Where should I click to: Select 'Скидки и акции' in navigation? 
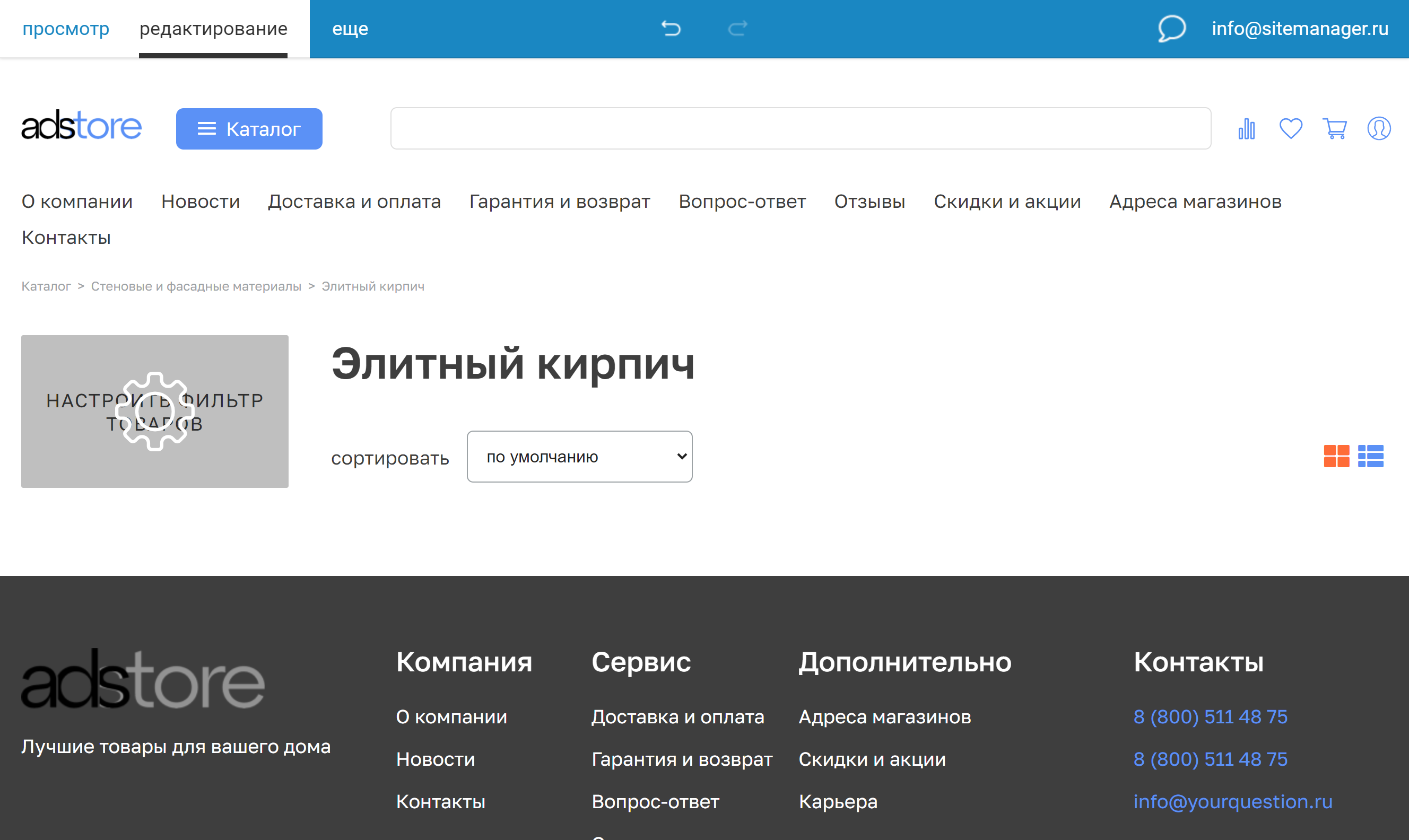coord(1007,202)
